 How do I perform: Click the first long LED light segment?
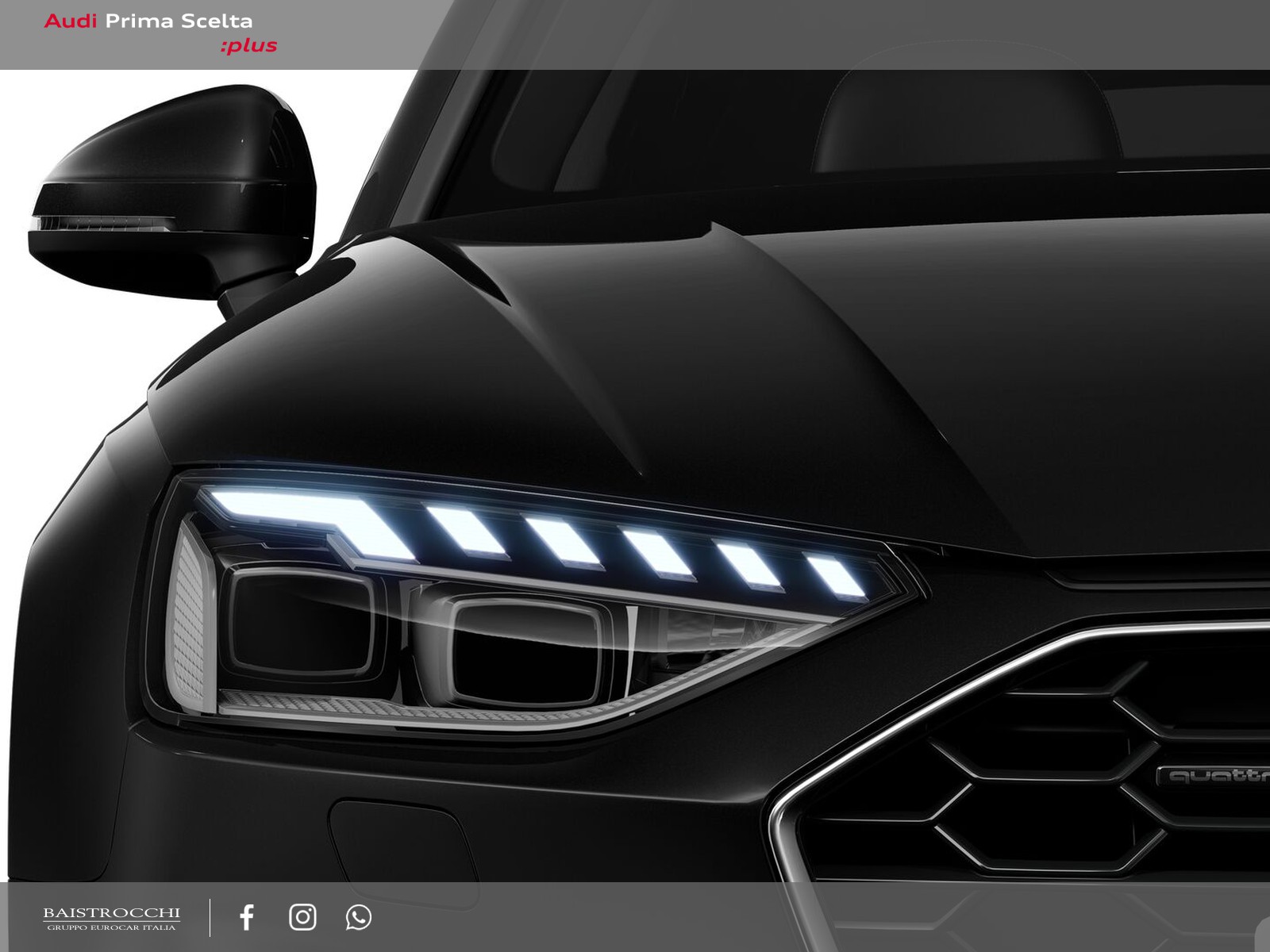coord(310,517)
